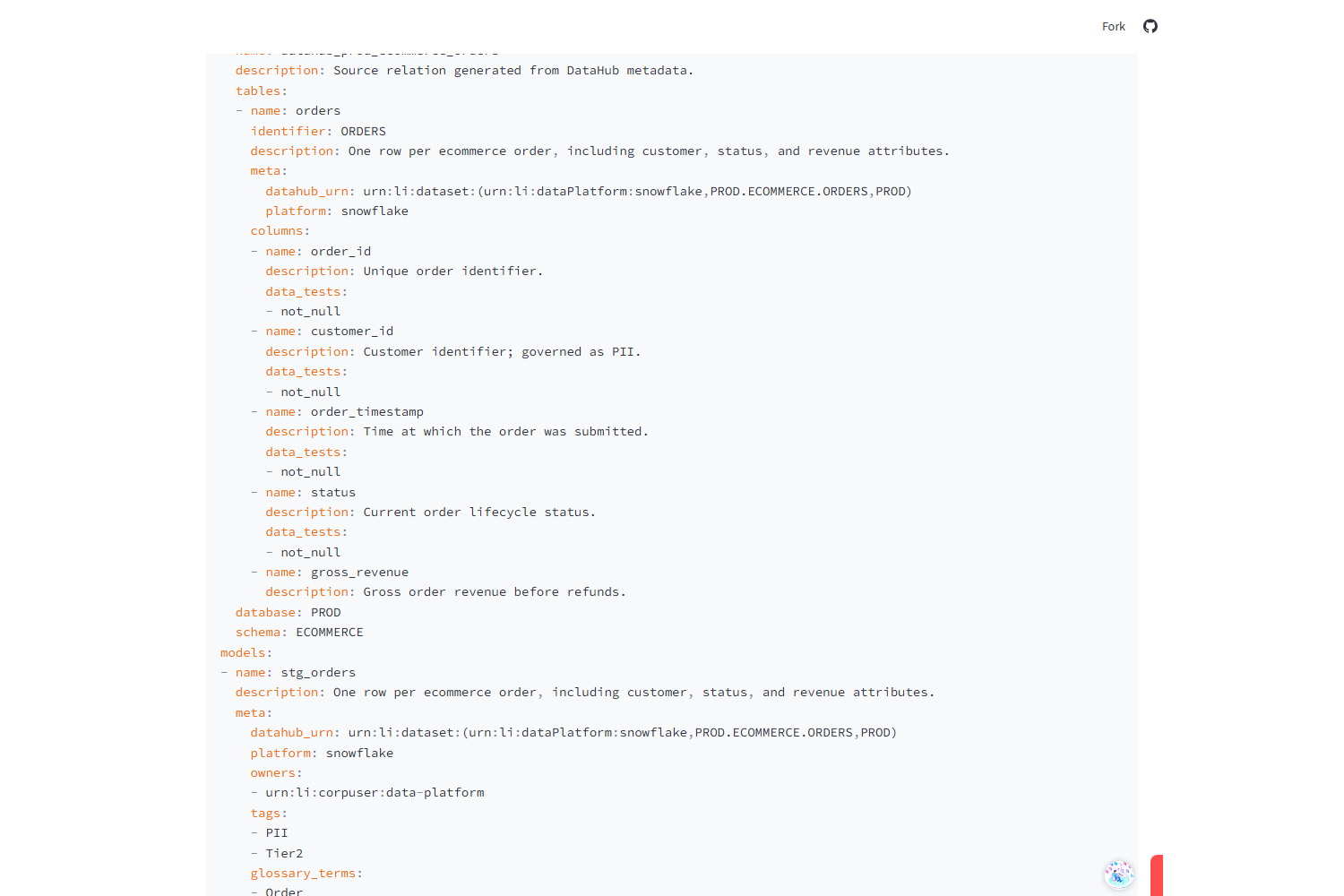Image resolution: width=1344 pixels, height=896 pixels.
Task: Click the 'glossary_terms:' key
Action: (x=307, y=874)
